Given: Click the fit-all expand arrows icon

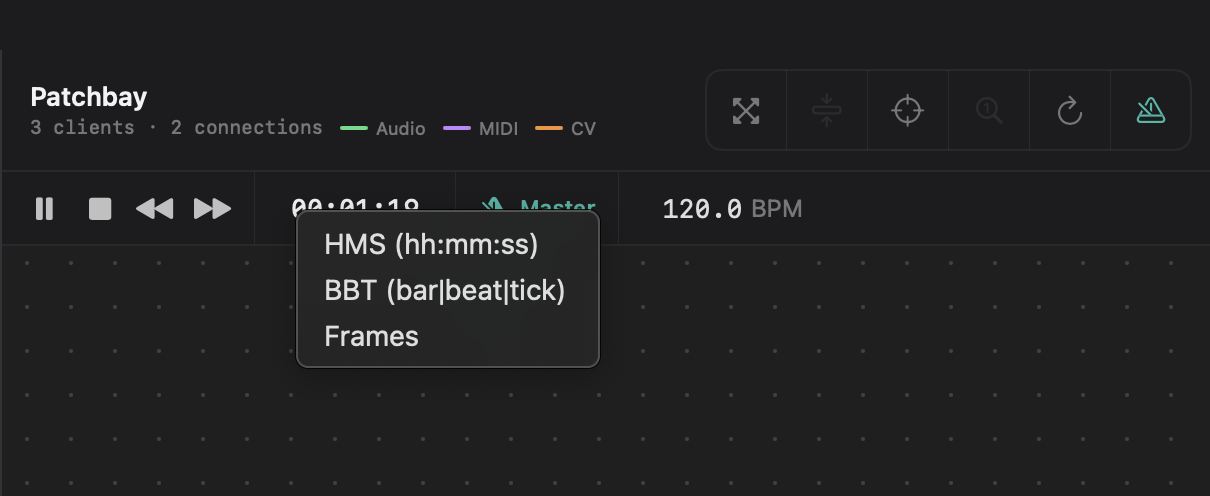Looking at the screenshot, I should coord(746,110).
